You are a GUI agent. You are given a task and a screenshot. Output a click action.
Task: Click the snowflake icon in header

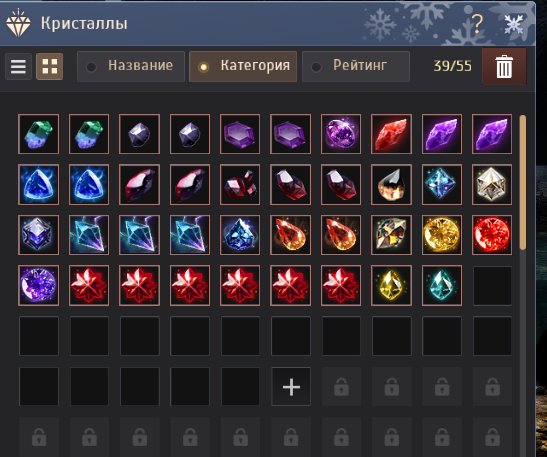(x=514, y=24)
